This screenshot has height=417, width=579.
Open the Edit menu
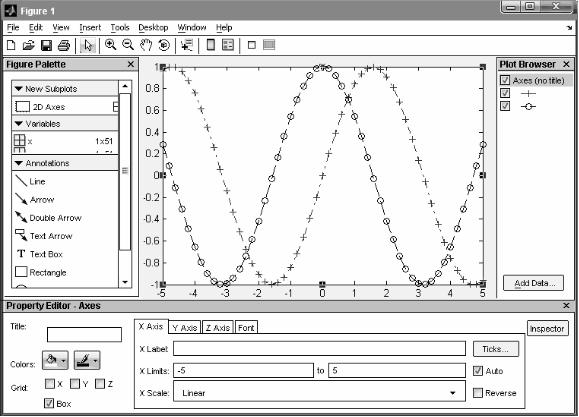click(x=36, y=28)
